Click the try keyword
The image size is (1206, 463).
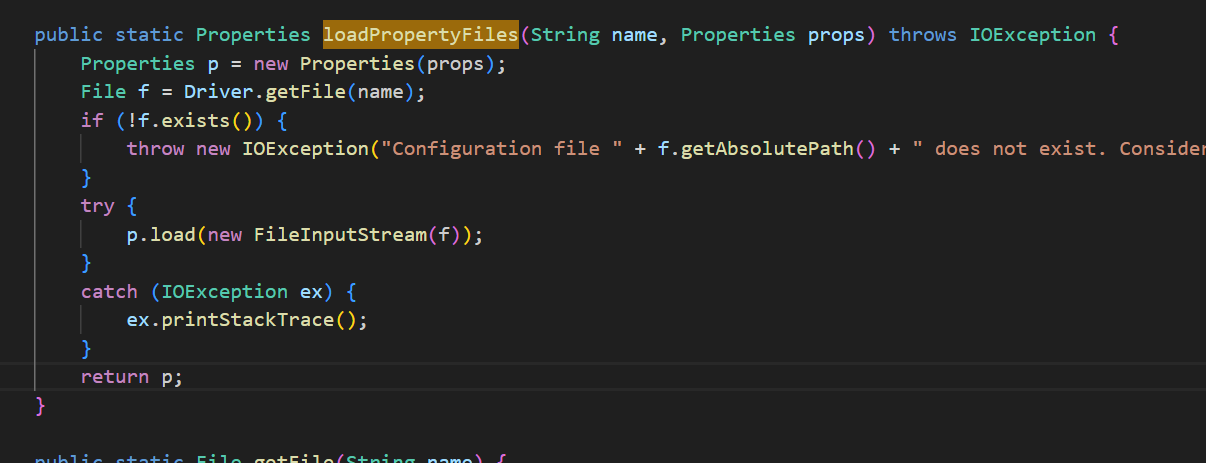coord(98,206)
